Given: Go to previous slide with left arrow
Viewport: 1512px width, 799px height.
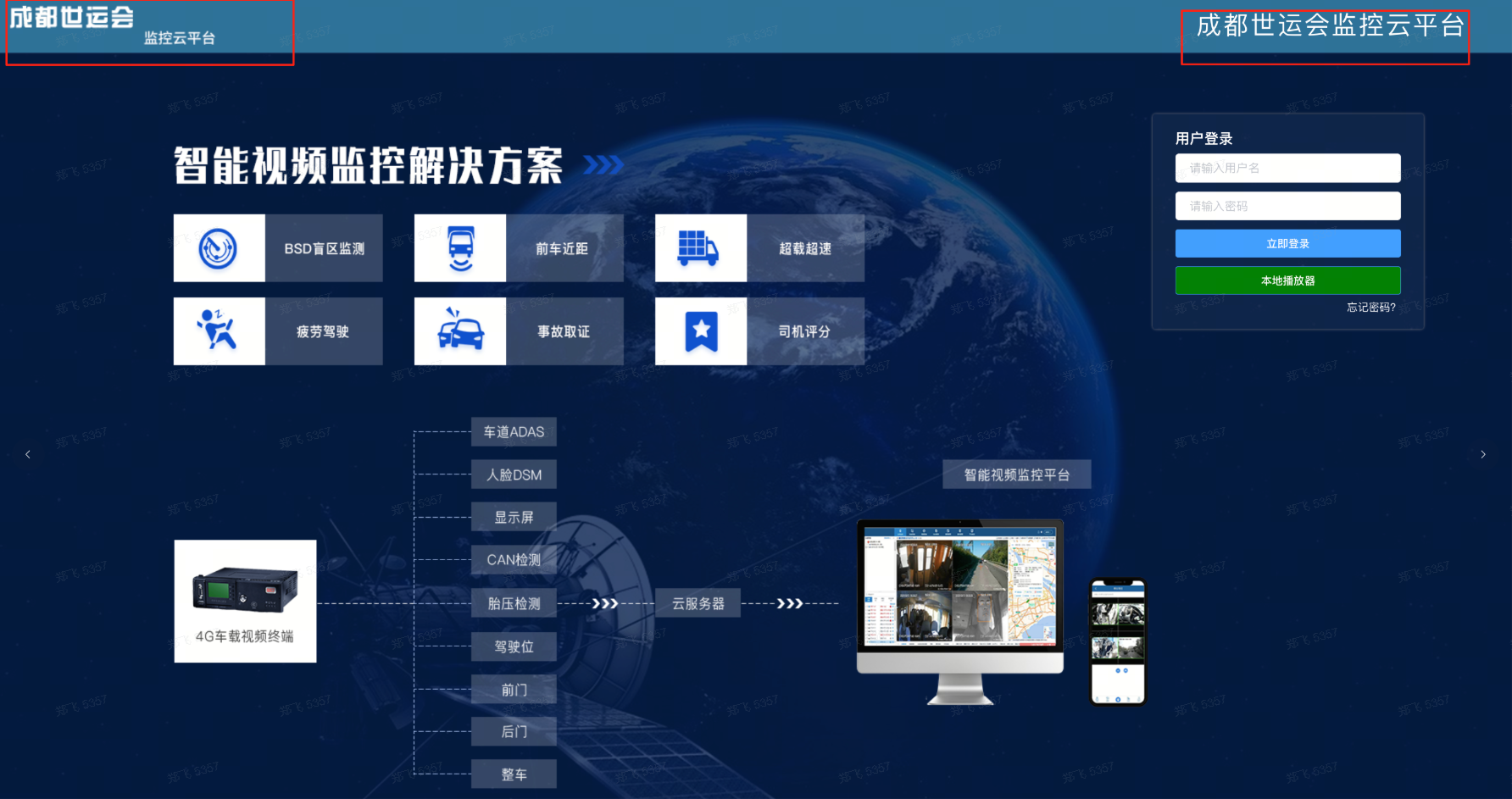Looking at the screenshot, I should click(28, 455).
